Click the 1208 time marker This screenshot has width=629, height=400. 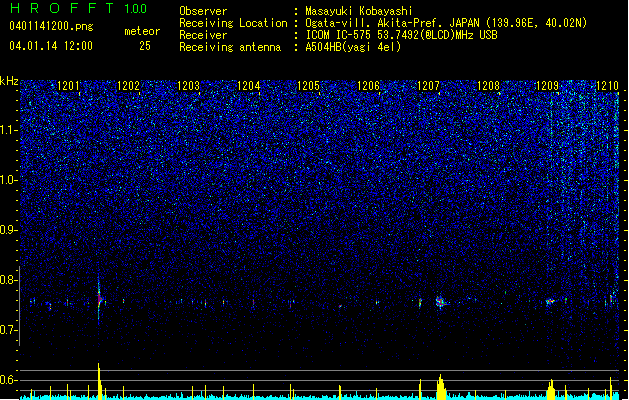488,86
